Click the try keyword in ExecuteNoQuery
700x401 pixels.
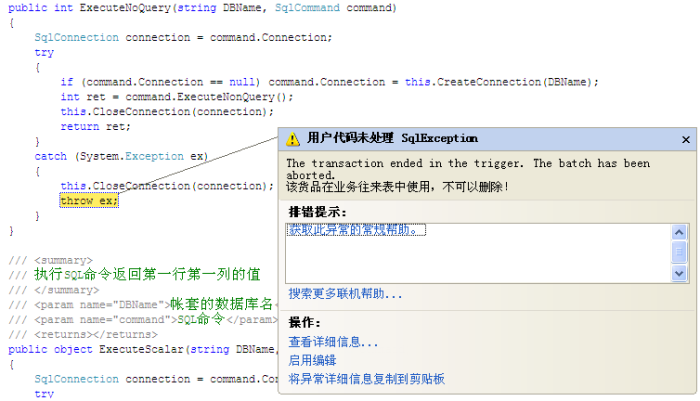(x=44, y=52)
